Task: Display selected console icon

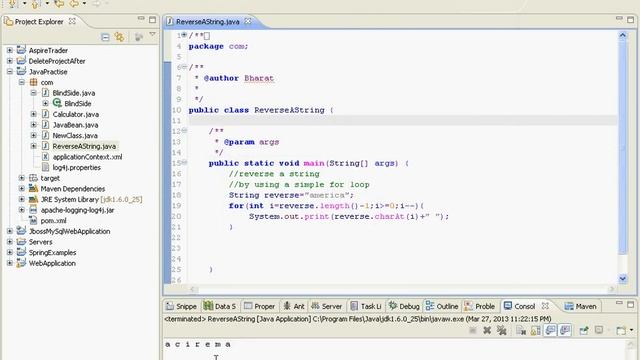Action: 599,330
